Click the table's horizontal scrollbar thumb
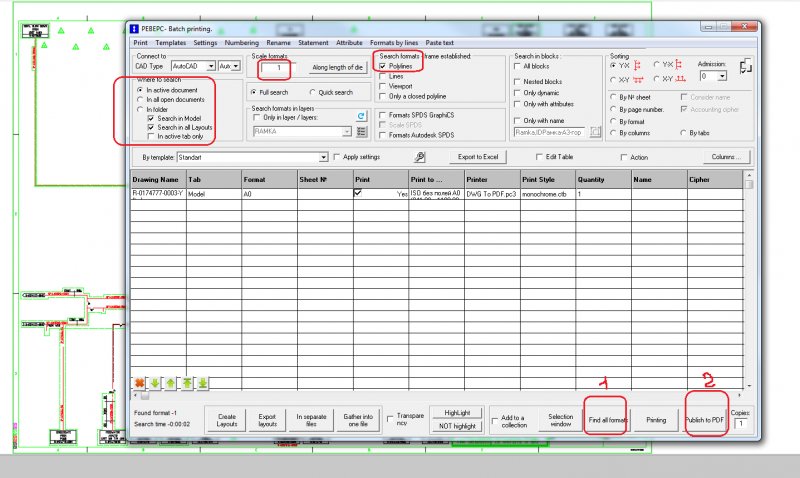This screenshot has height=478, width=800. click(x=145, y=395)
